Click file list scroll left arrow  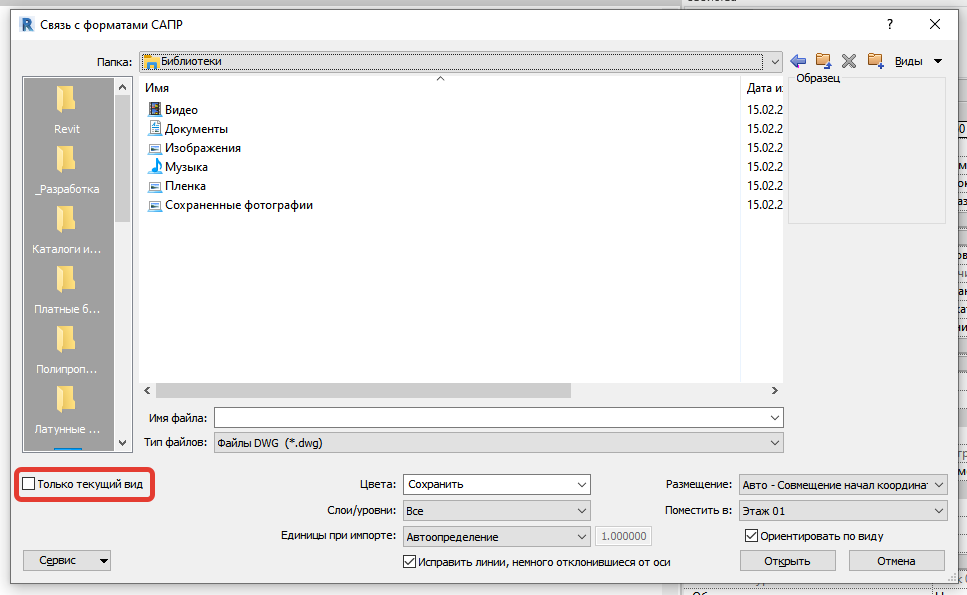(x=147, y=390)
